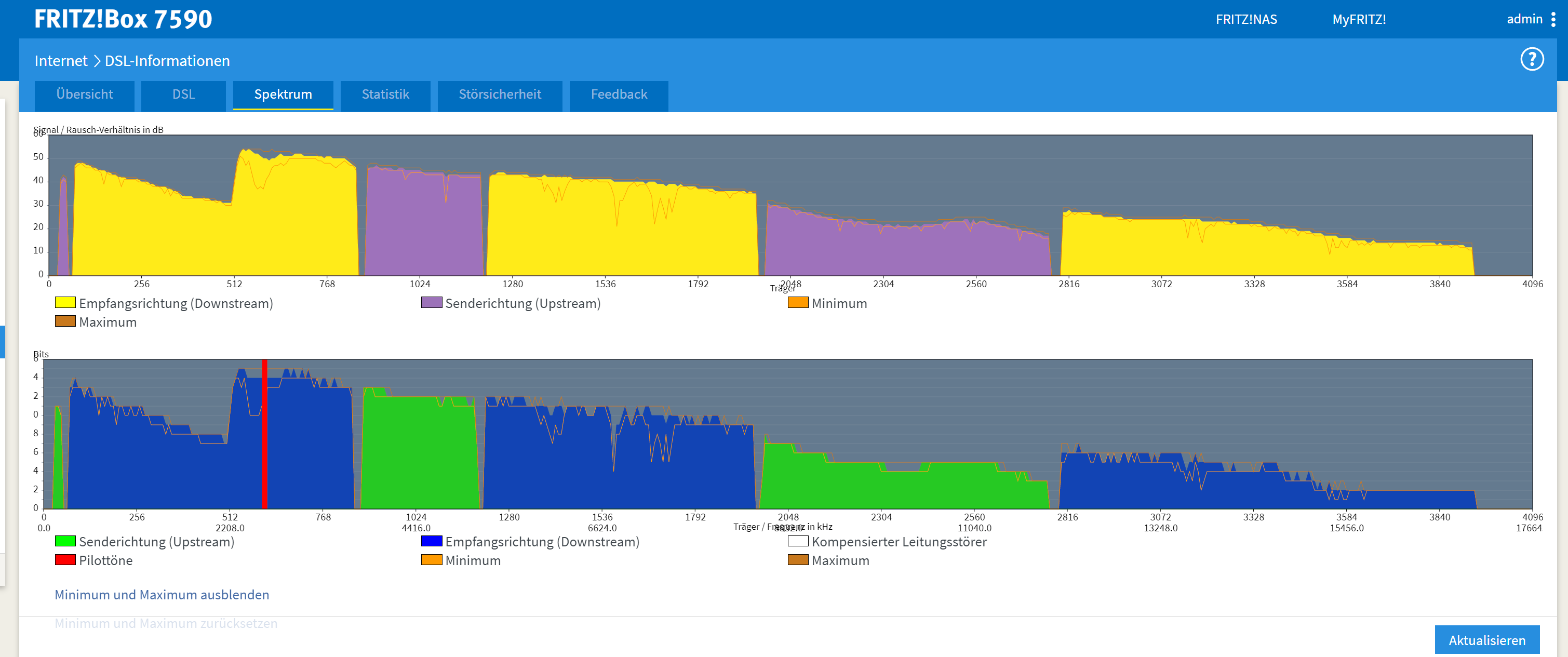Open the DSL tab
The width and height of the screenshot is (1568, 657).
183,95
